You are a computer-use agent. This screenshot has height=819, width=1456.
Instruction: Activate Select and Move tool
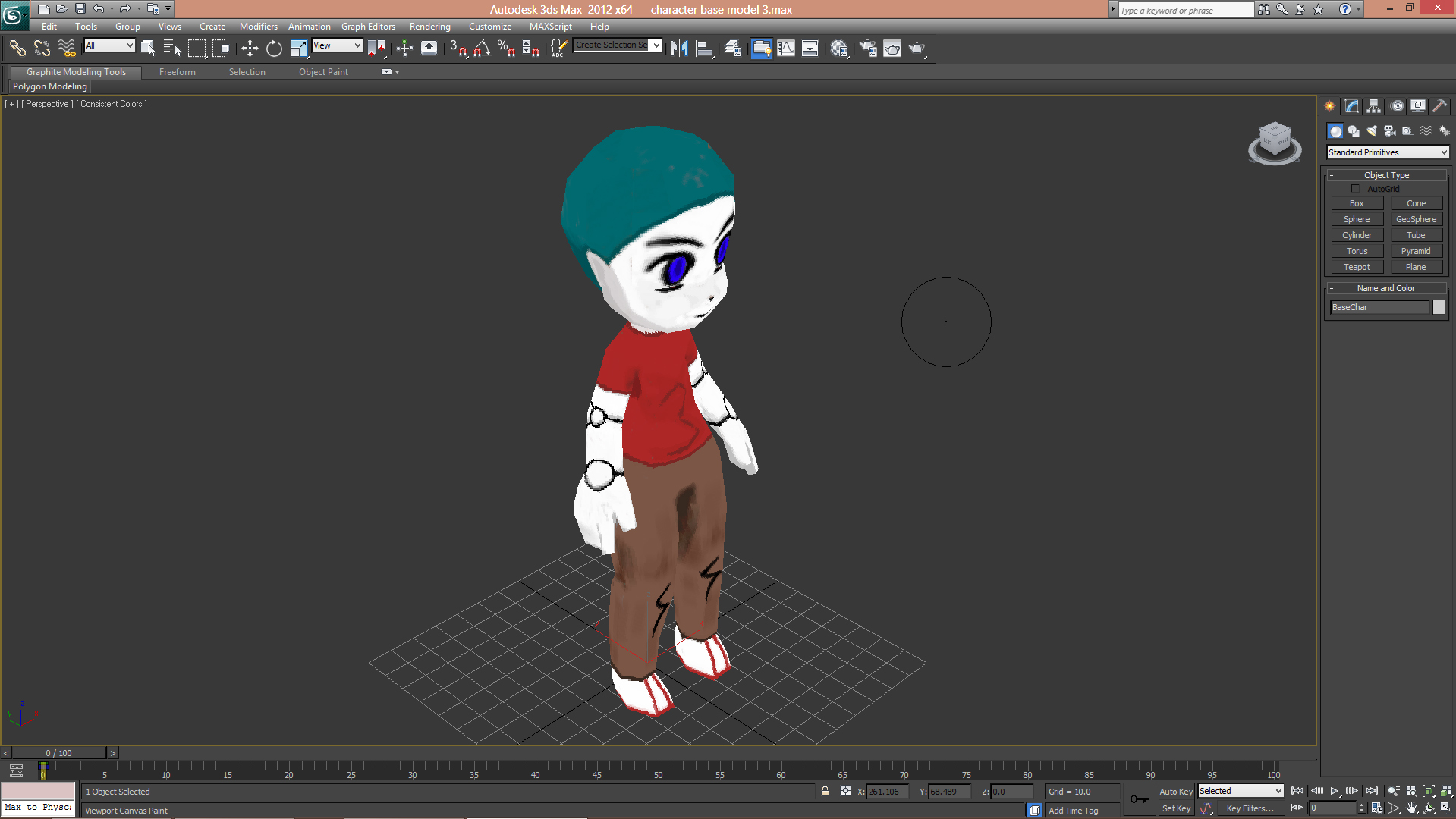[250, 49]
